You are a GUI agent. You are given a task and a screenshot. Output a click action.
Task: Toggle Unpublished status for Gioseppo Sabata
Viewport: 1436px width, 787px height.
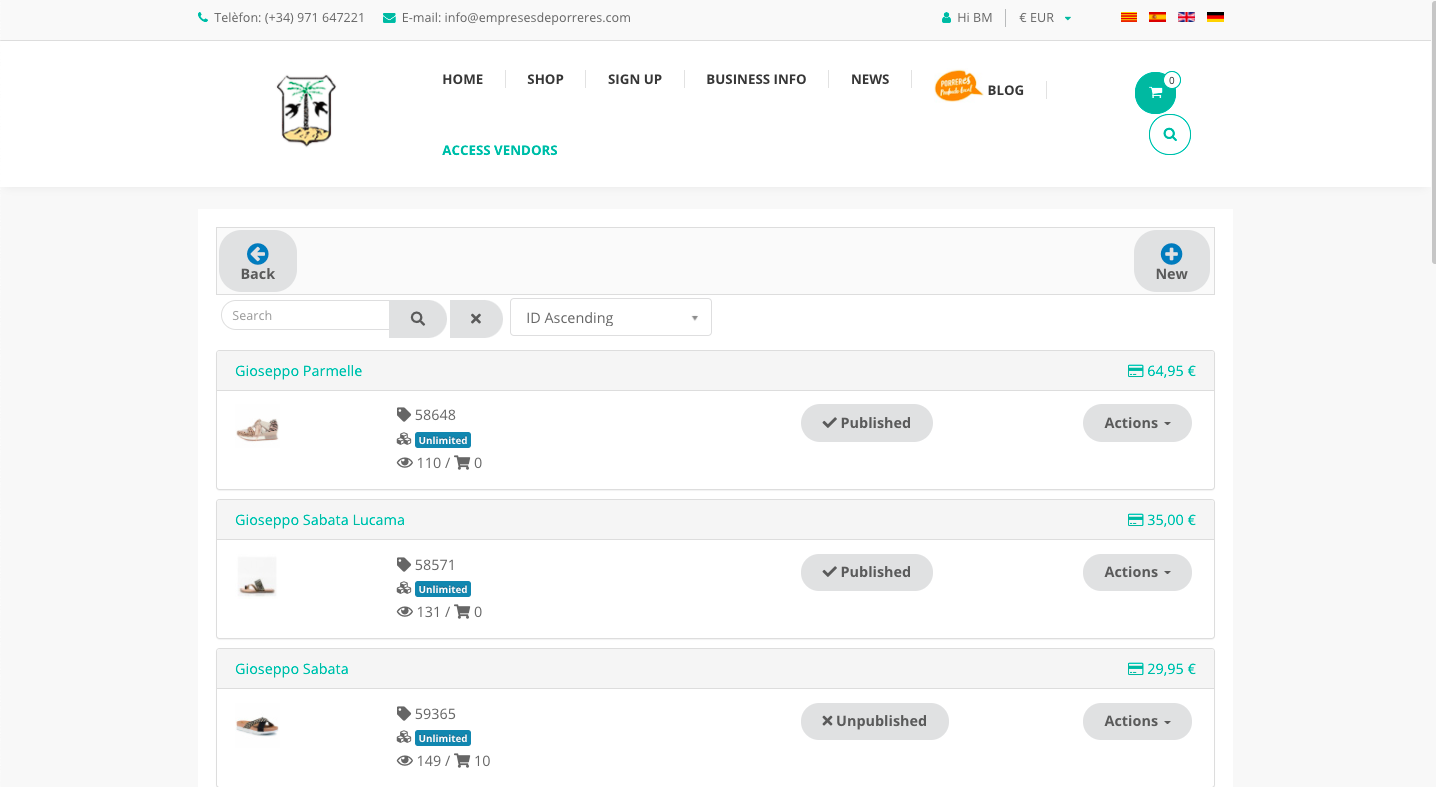pos(875,721)
